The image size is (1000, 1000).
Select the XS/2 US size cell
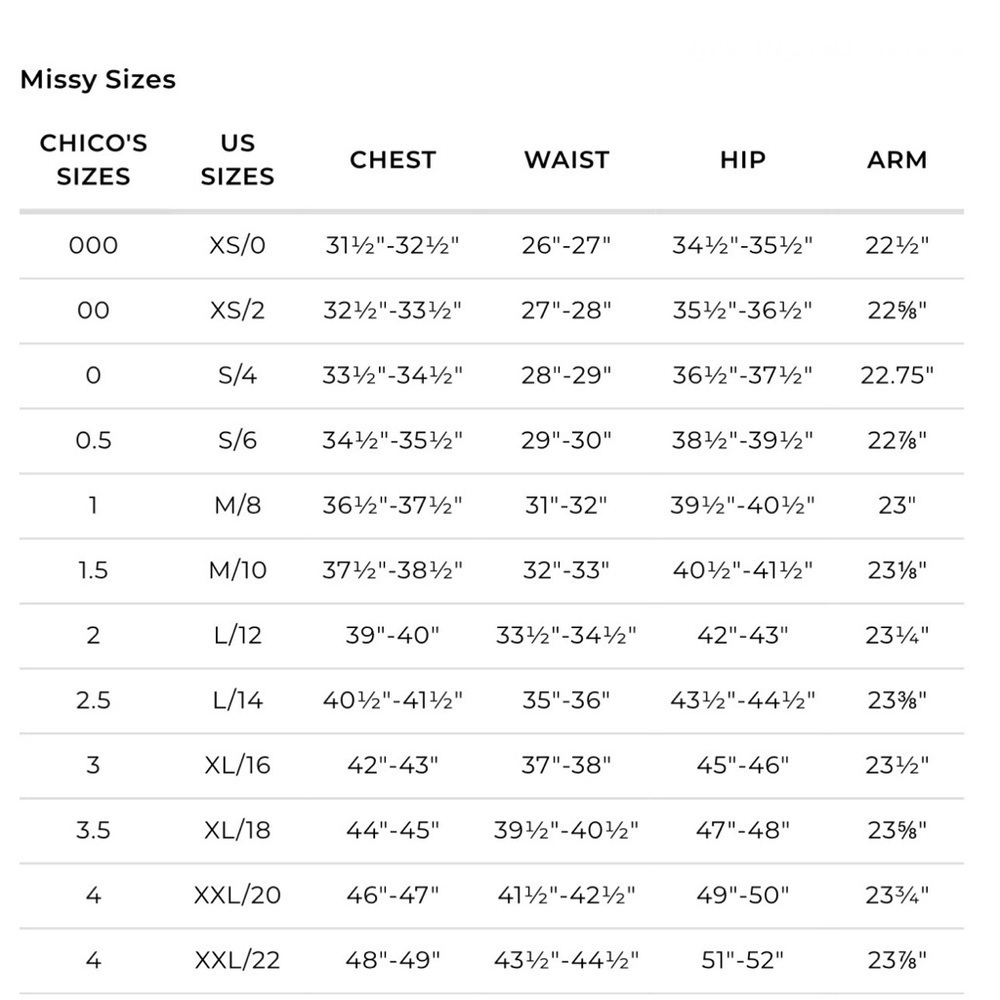237,311
